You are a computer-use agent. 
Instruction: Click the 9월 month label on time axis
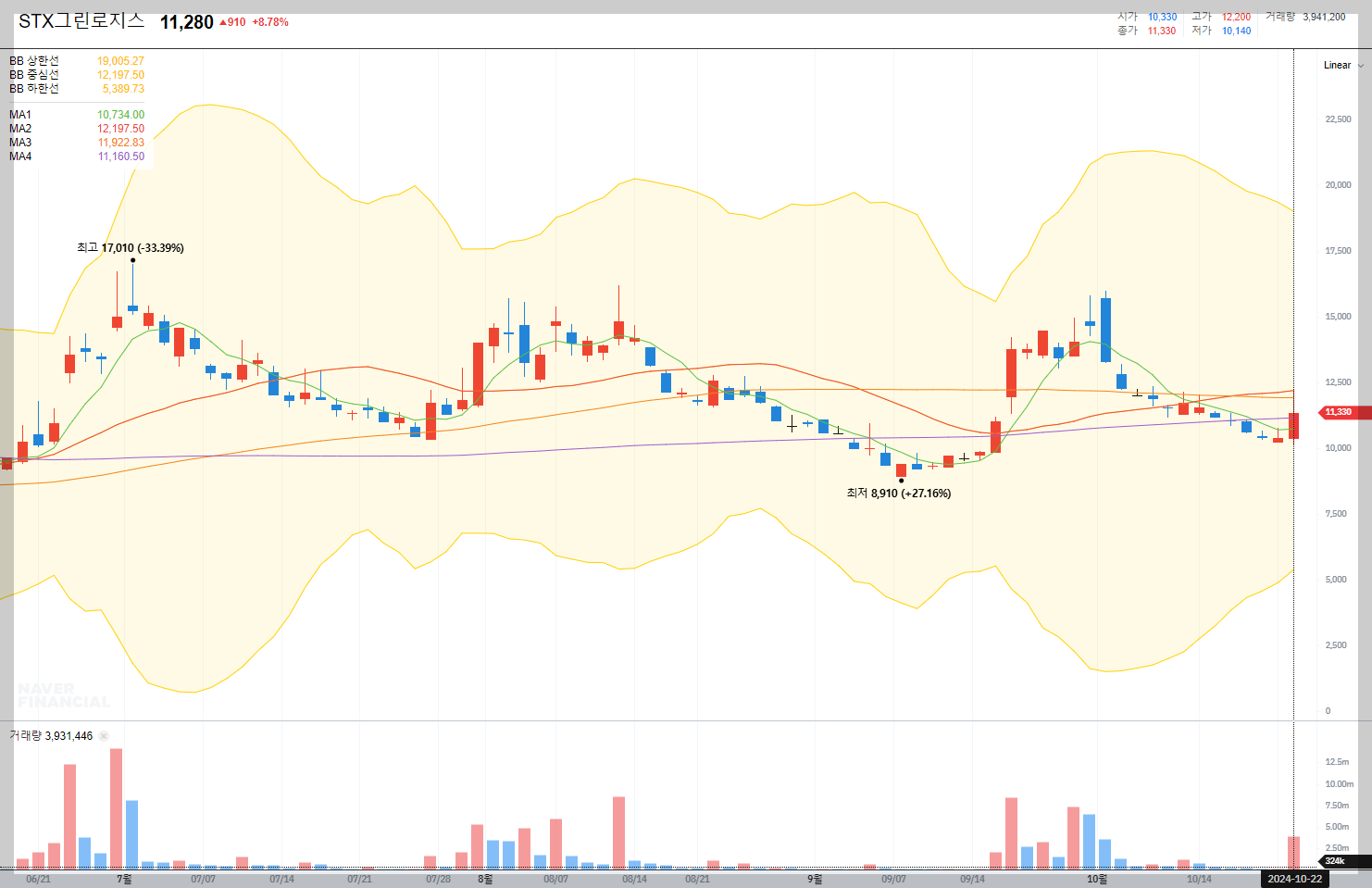coord(815,879)
